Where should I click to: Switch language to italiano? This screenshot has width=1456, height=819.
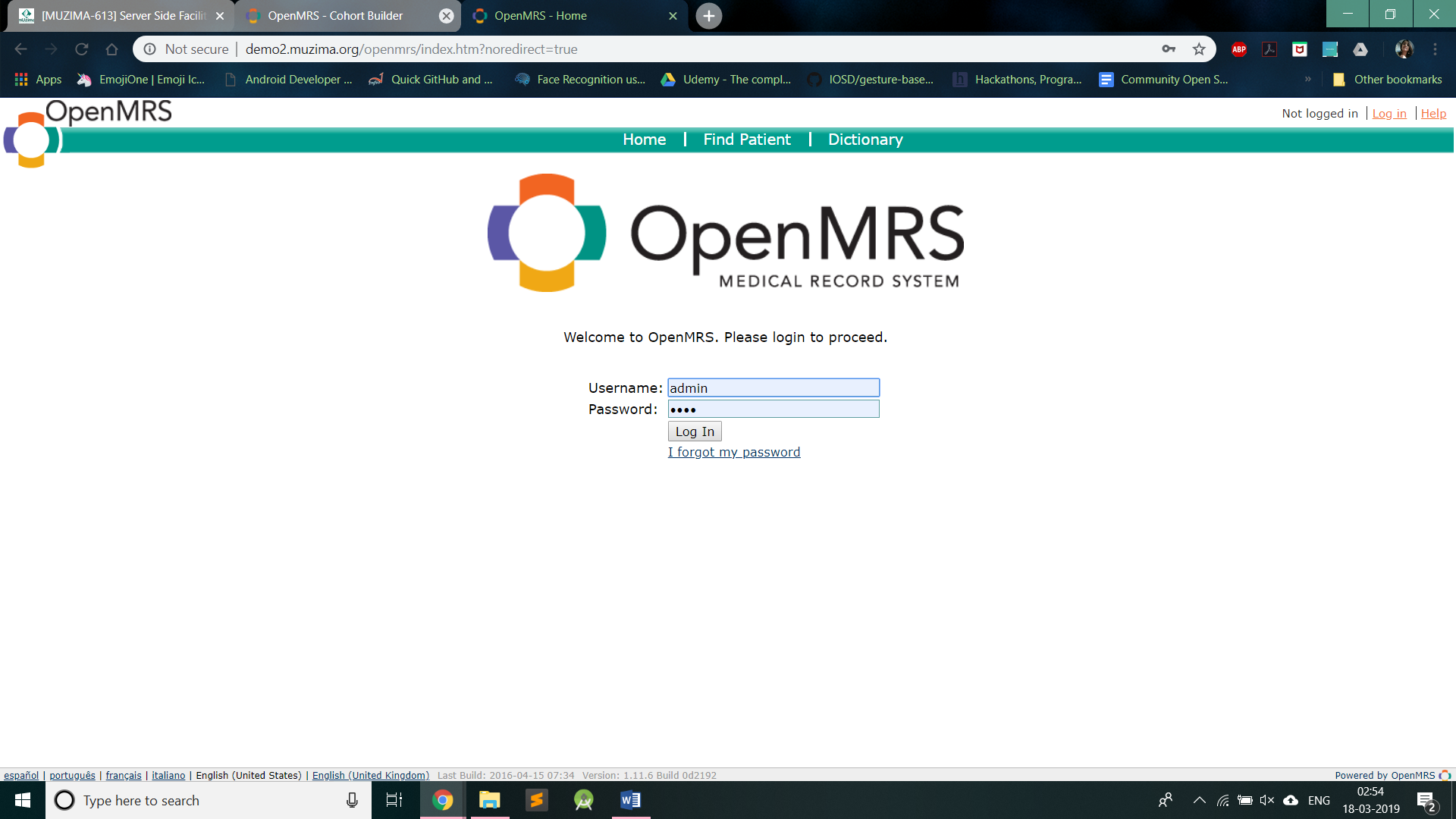[168, 775]
